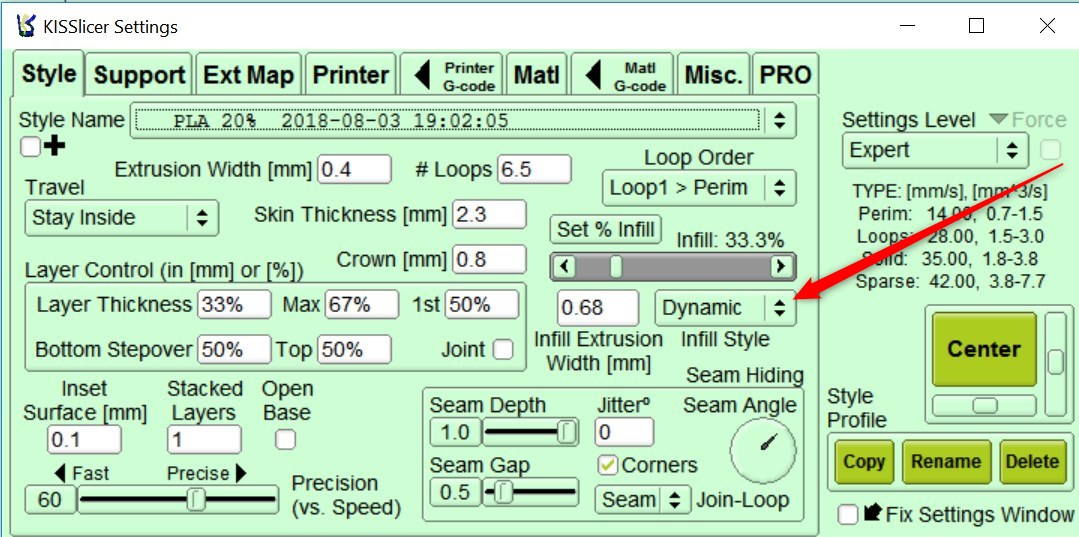This screenshot has height=537, width=1079.
Task: Toggle the checkbox below Style Name
Action: [x=30, y=147]
